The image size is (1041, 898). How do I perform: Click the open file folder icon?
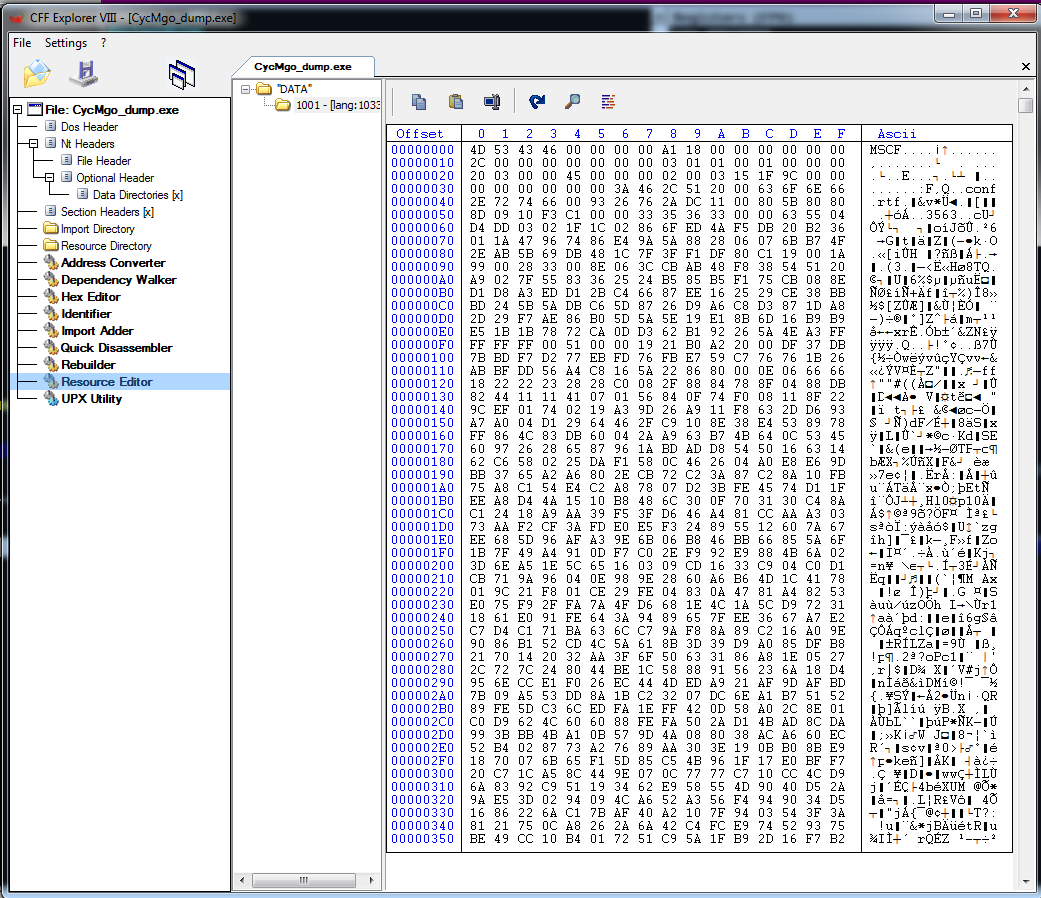pyautogui.click(x=37, y=73)
